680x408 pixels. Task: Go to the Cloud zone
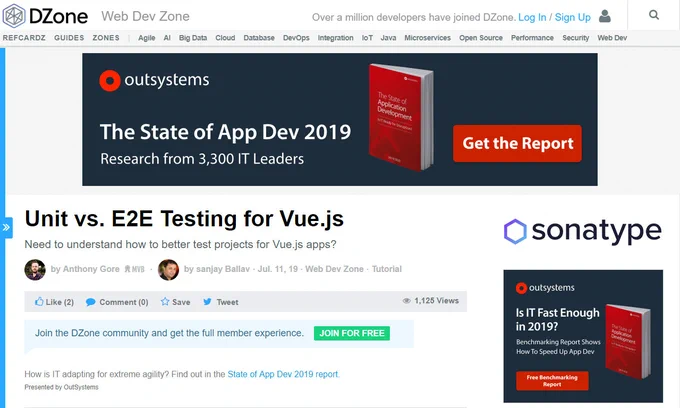(225, 38)
